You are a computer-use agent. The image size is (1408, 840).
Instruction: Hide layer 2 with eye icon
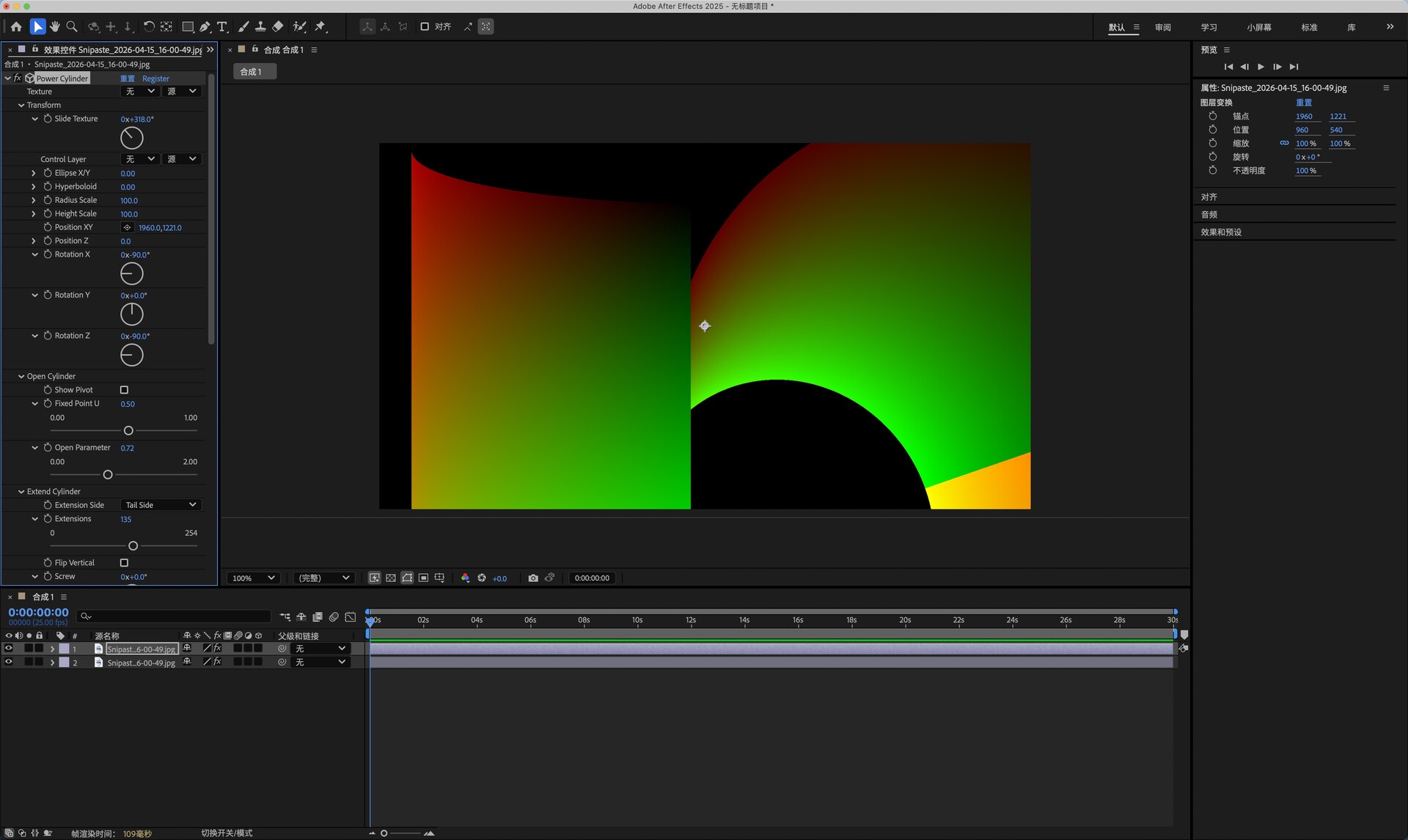tap(9, 662)
